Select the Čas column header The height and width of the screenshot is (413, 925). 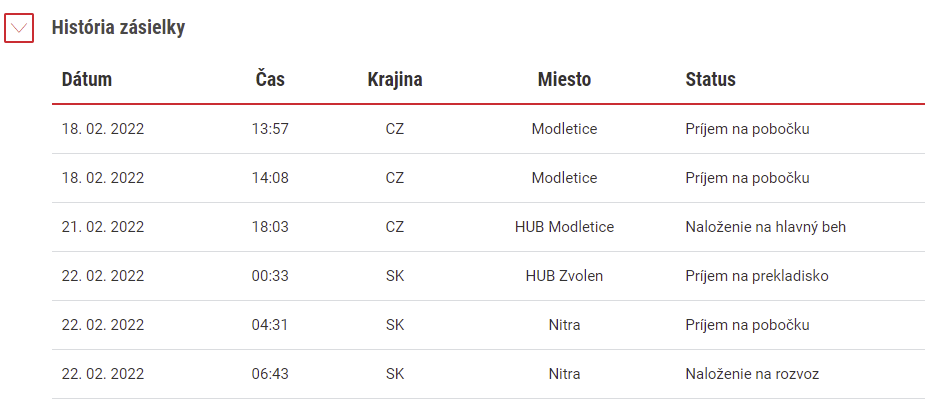click(270, 79)
